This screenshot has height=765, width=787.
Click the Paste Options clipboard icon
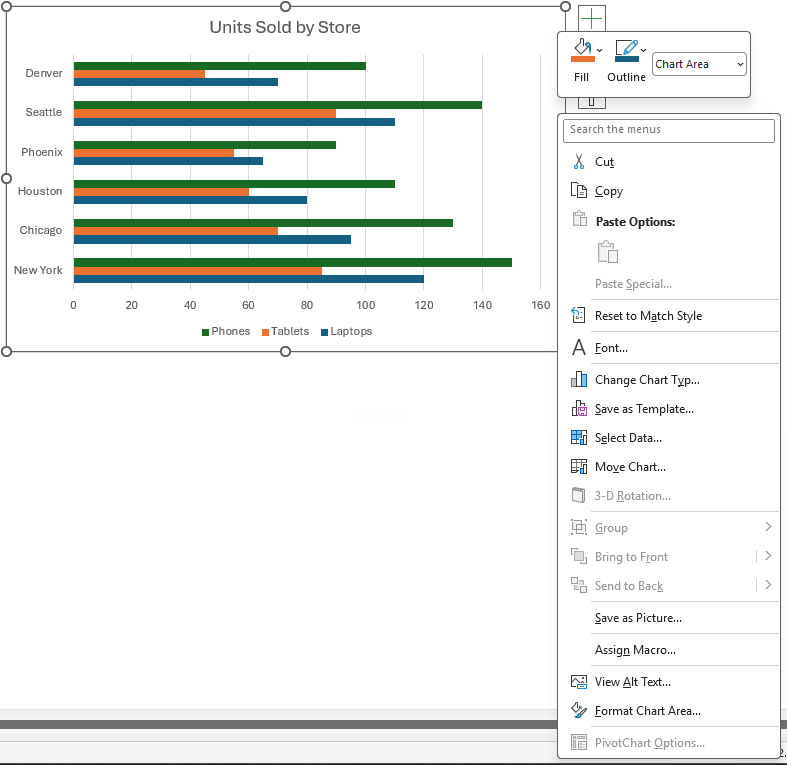coord(579,219)
